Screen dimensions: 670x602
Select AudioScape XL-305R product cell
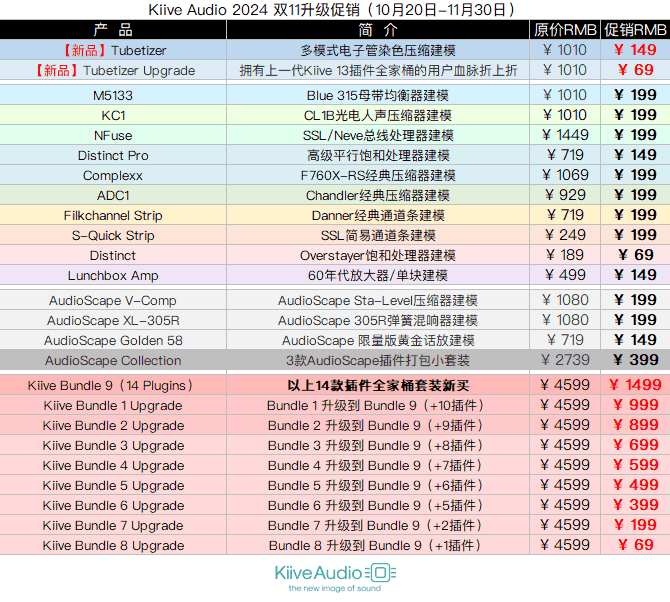113,320
